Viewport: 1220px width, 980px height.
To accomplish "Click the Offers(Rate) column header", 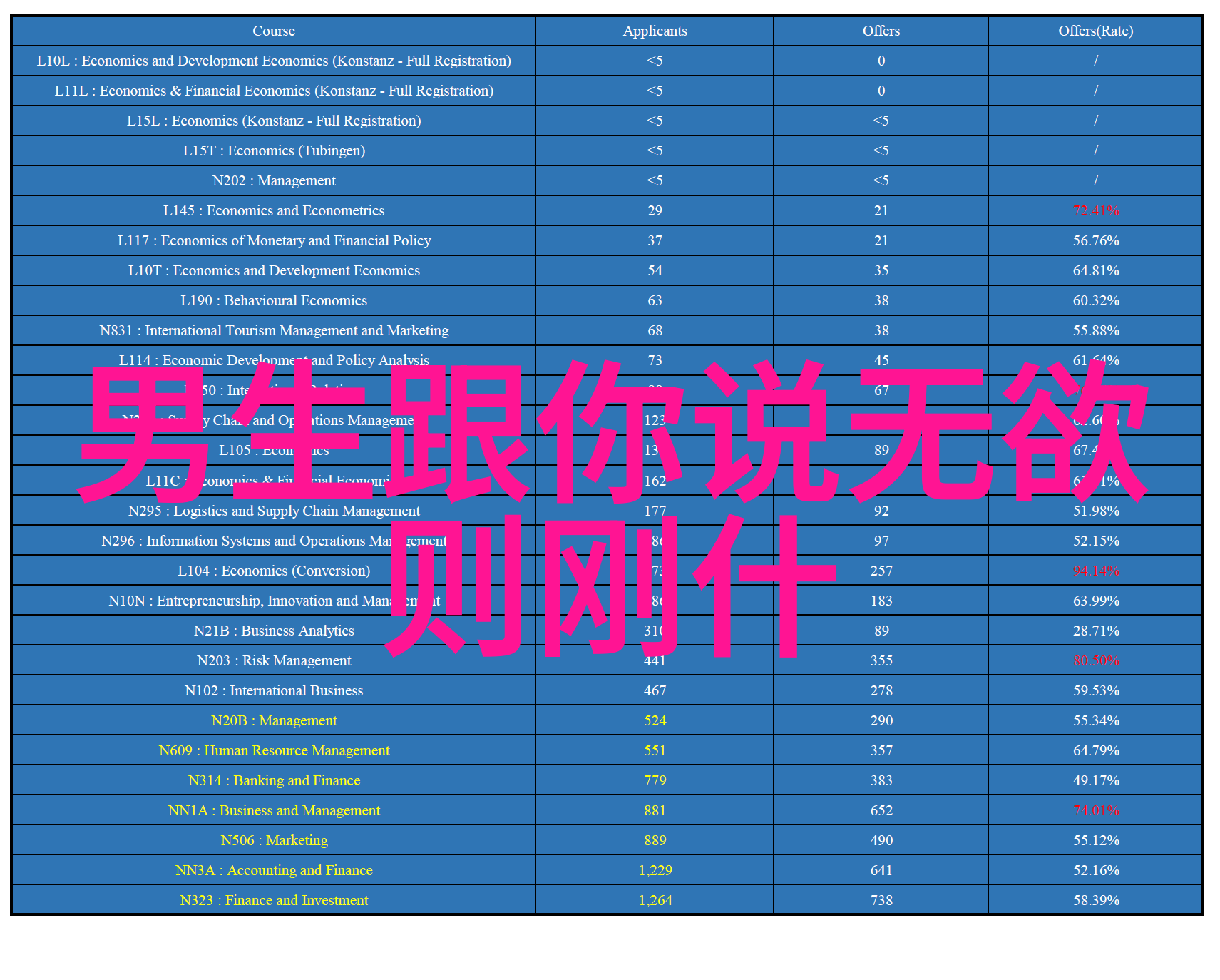I will [1095, 31].
